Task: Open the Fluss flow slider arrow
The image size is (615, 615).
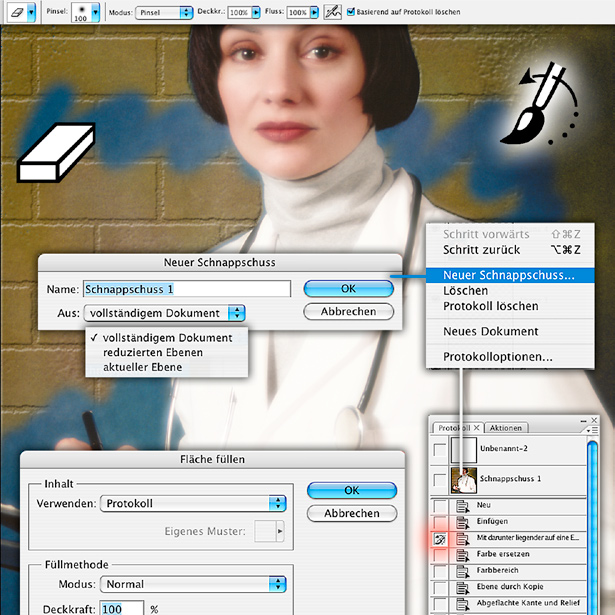Action: [314, 13]
